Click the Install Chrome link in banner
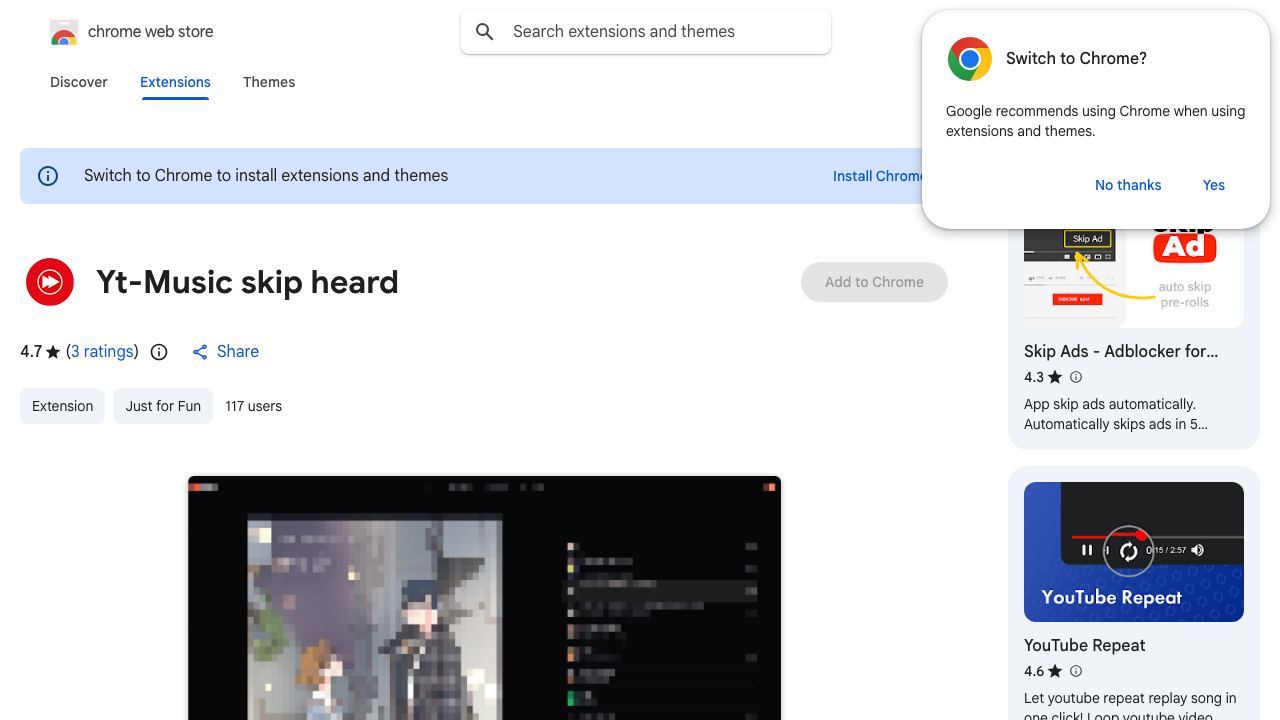This screenshot has height=720, width=1280. 878,176
